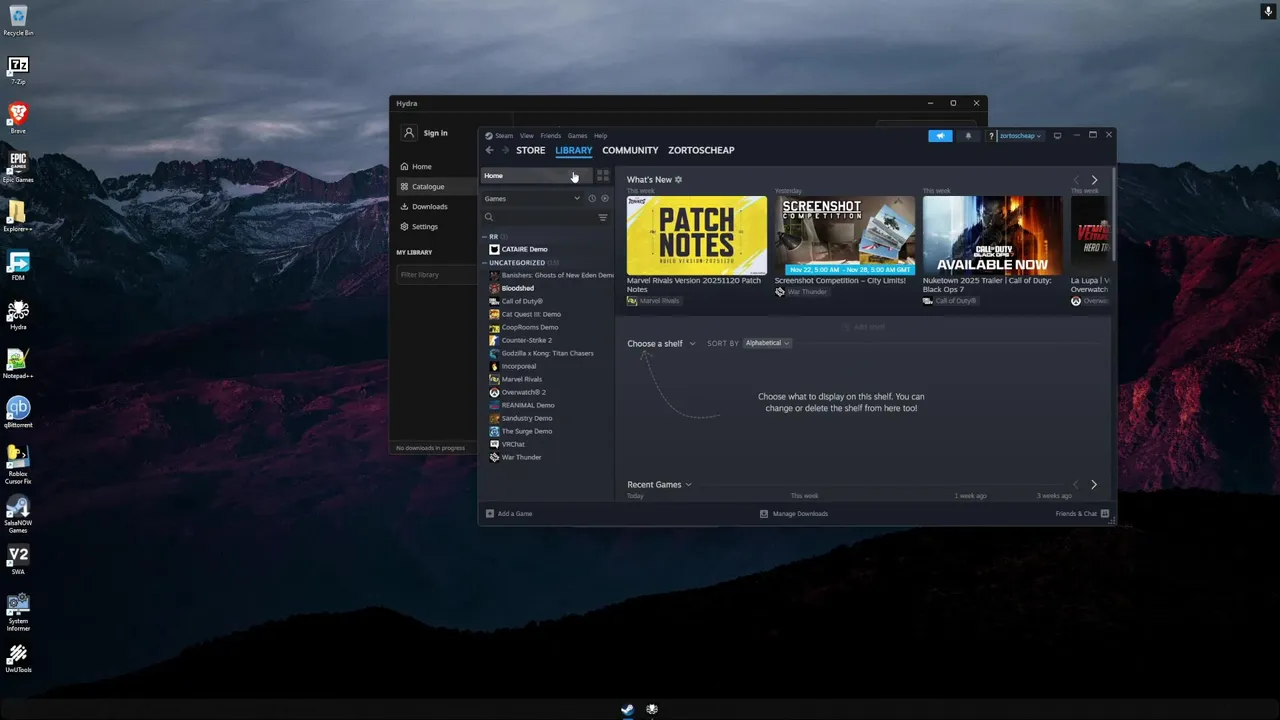Image resolution: width=1280 pixels, height=720 pixels.
Task: Click the Filter library field in Hydra
Action: pyautogui.click(x=436, y=275)
